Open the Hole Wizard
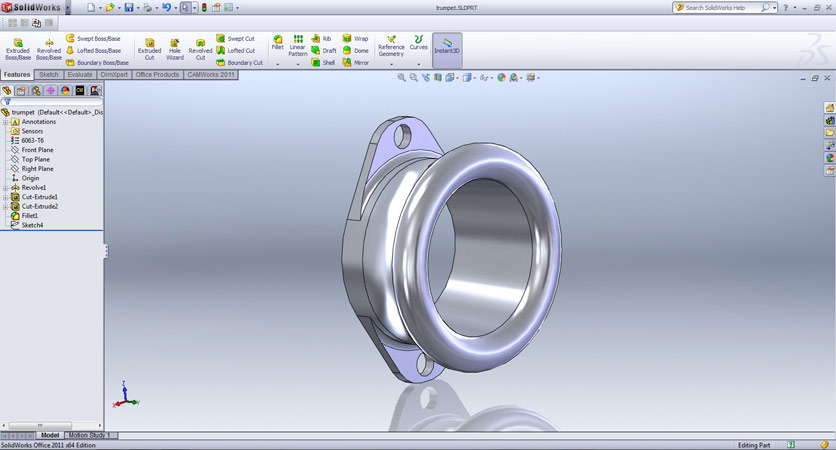Screen dimensions: 836x450 click(x=175, y=49)
